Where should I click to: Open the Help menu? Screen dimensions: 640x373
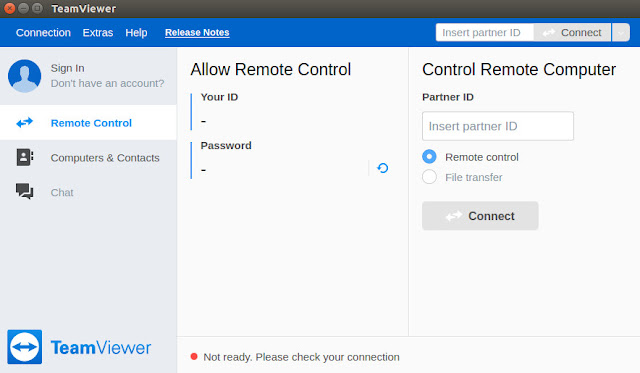pos(136,33)
